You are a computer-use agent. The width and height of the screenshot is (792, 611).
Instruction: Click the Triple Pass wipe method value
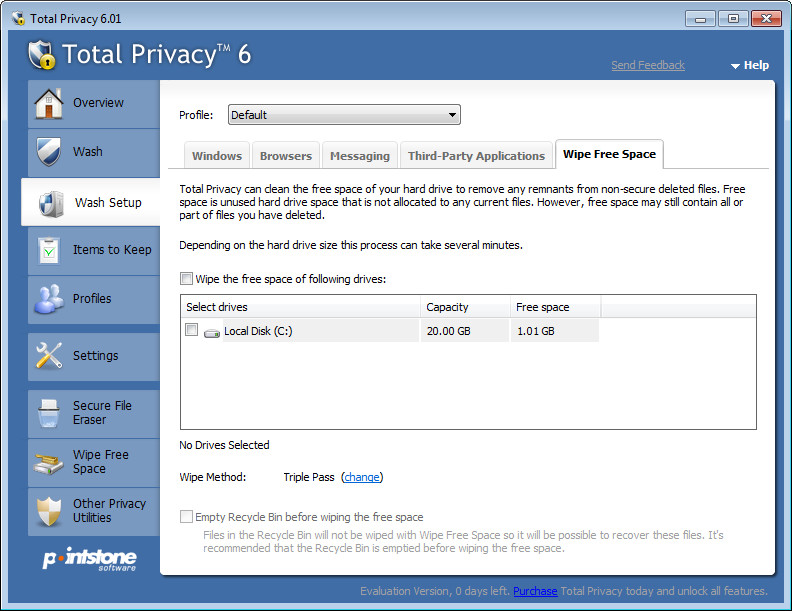tap(309, 477)
